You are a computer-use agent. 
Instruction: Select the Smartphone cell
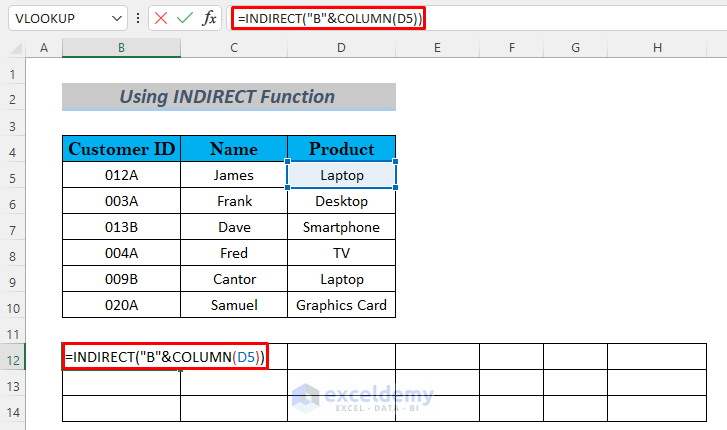341,227
